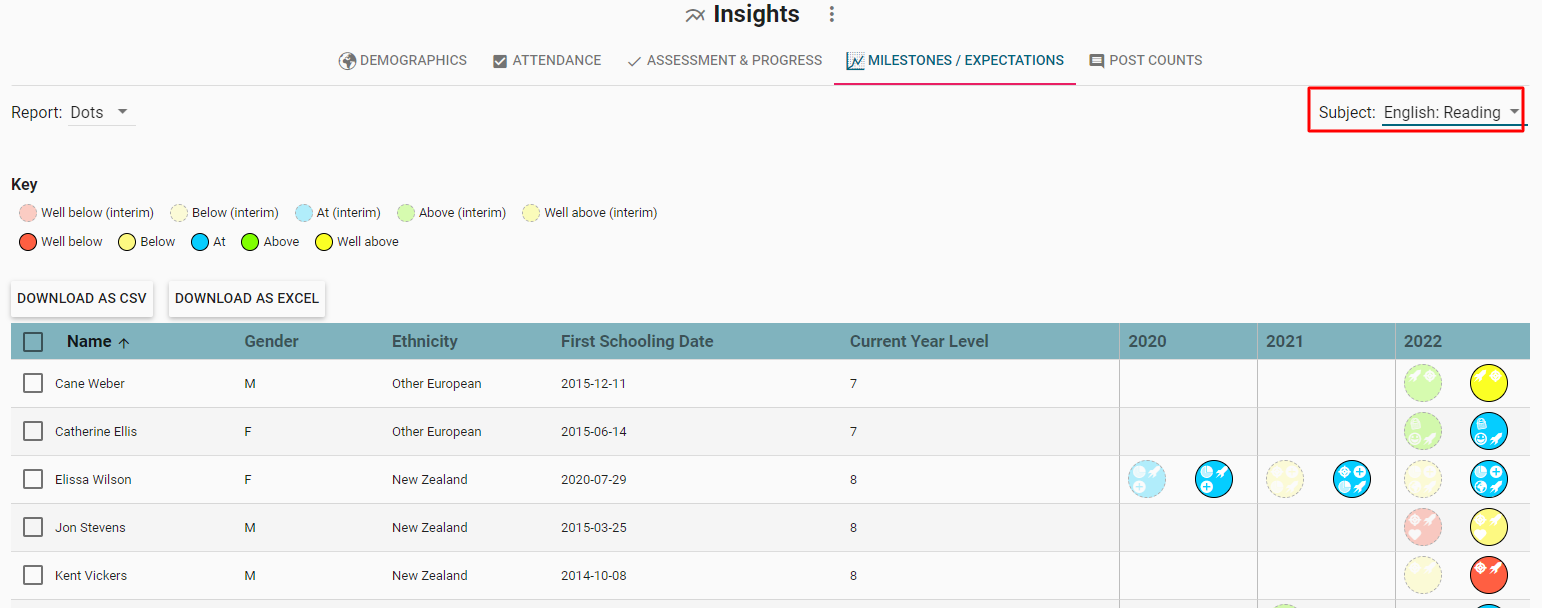Click the date 2015-12-11
This screenshot has height=608, width=1542.
click(x=594, y=384)
